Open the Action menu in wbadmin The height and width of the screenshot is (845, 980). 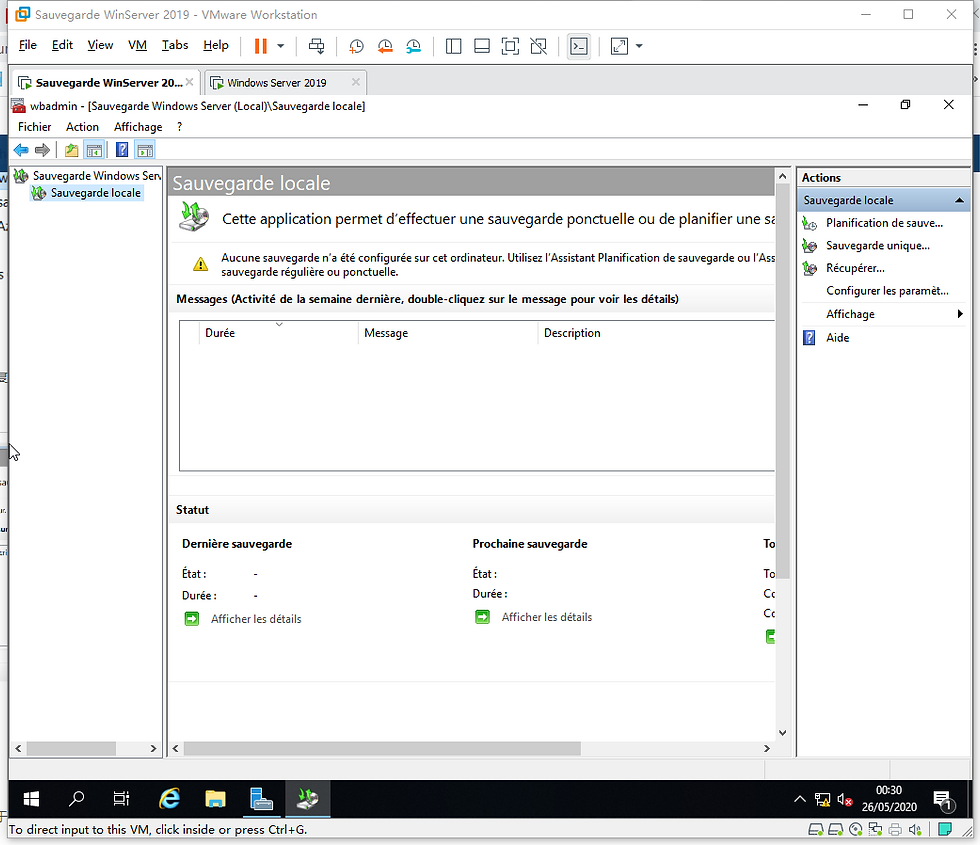[82, 127]
